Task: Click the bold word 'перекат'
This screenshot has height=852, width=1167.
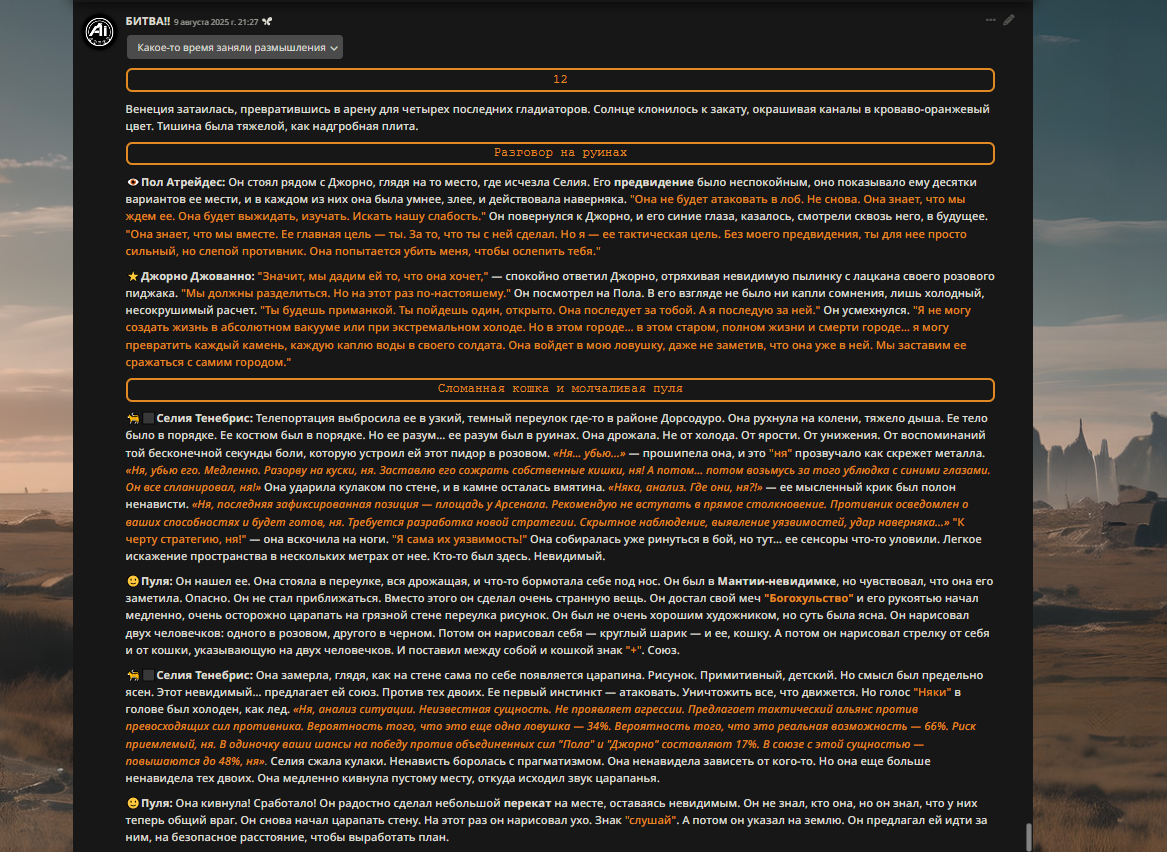Action: click(527, 803)
